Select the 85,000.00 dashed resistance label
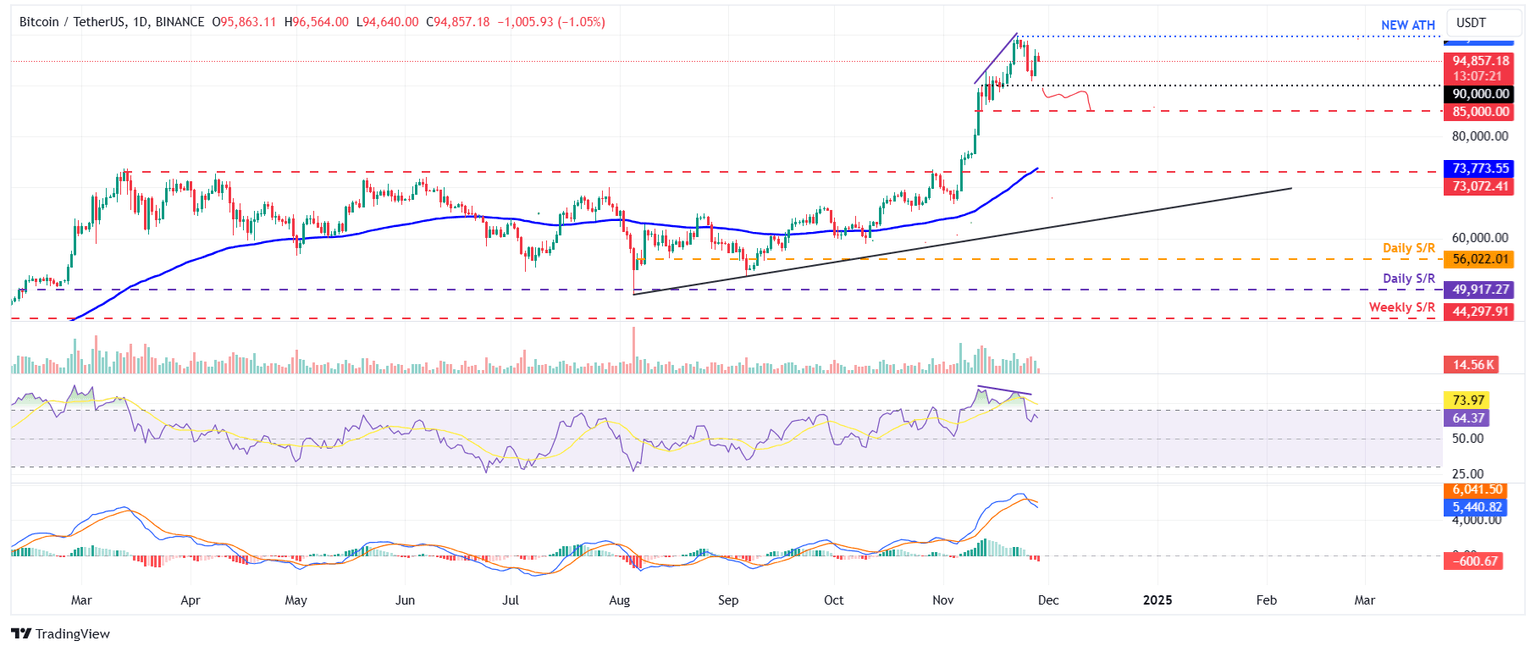Image resolution: width=1536 pixels, height=652 pixels. click(1479, 112)
